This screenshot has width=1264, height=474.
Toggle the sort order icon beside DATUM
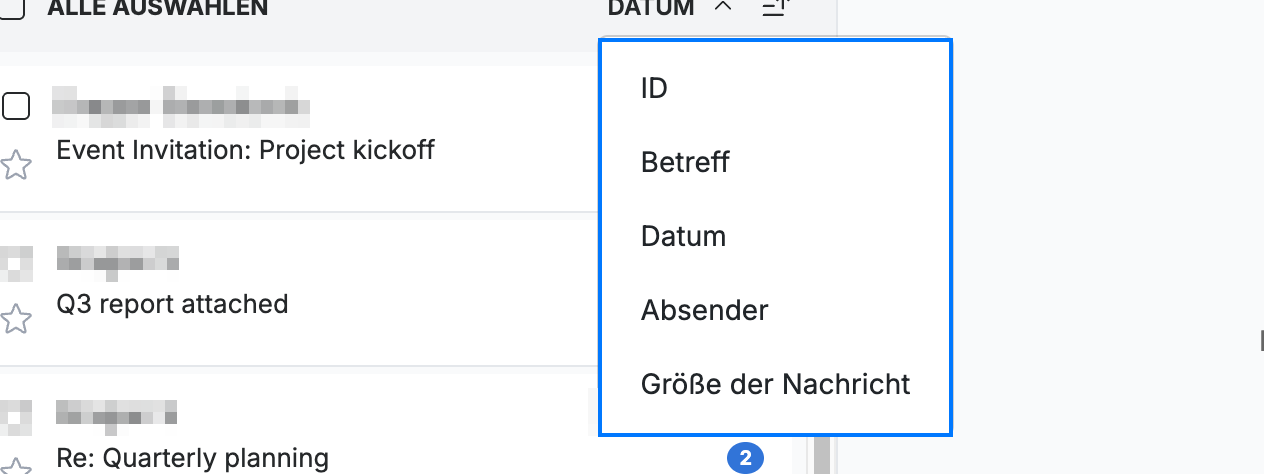(x=776, y=8)
